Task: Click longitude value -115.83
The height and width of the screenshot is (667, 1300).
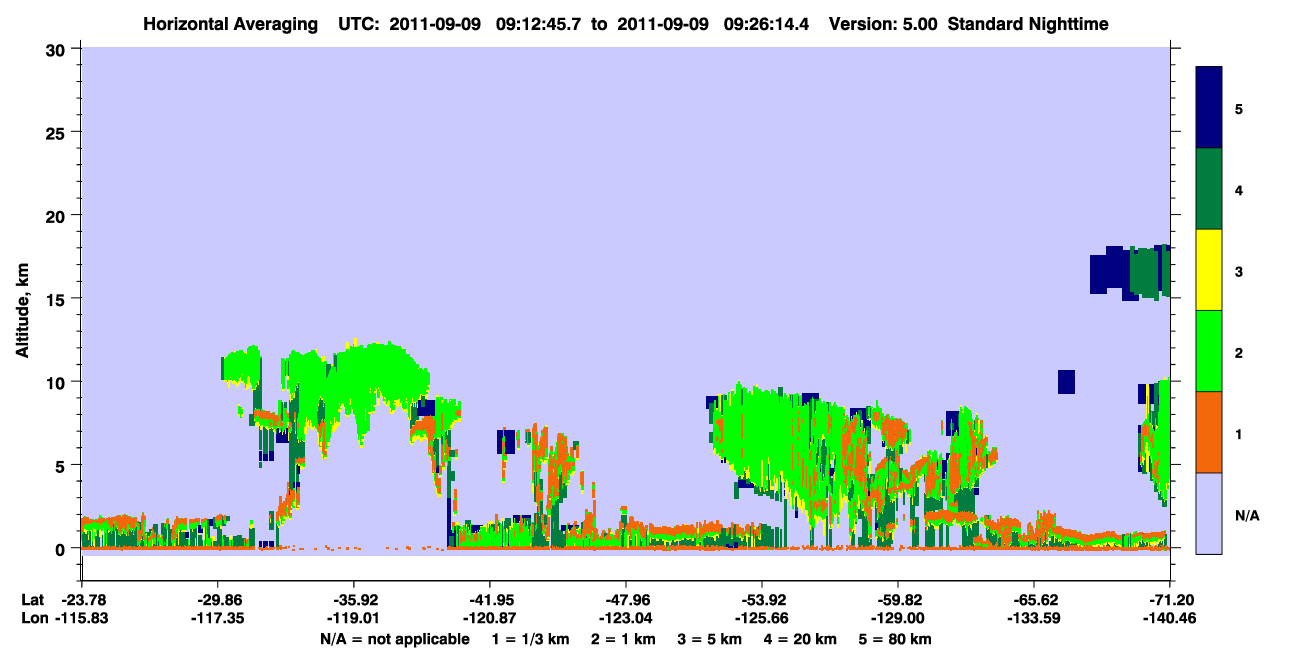Action: [x=81, y=618]
